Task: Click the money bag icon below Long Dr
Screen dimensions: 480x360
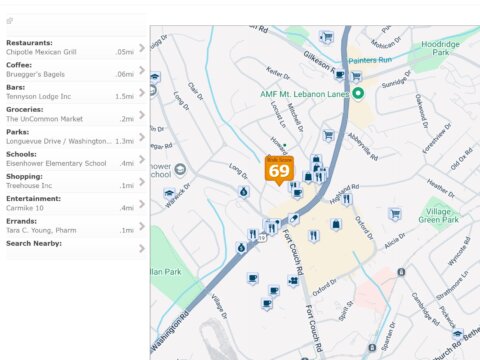Action: pos(244,192)
